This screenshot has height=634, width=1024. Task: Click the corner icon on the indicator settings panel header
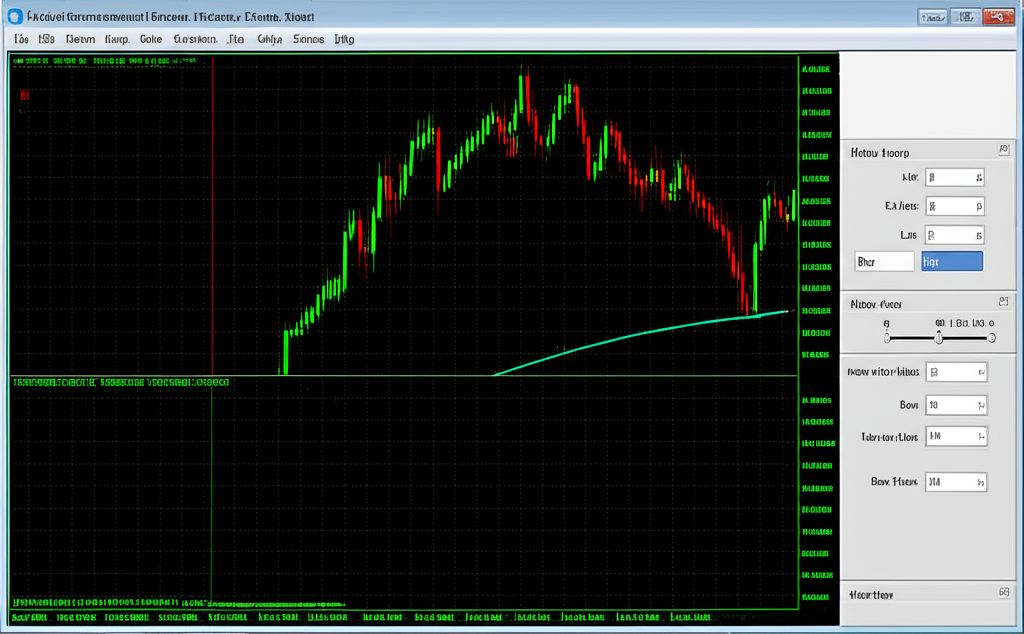1005,149
